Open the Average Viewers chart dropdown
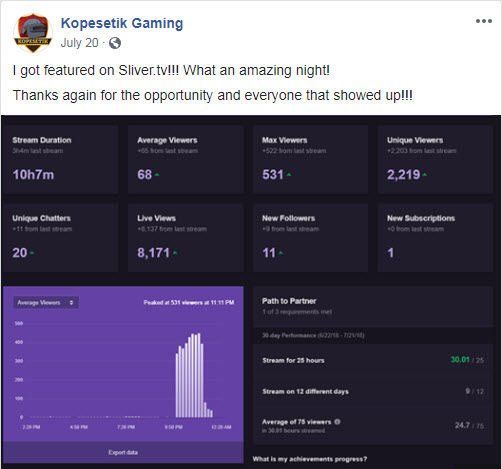The image size is (502, 469). [x=46, y=303]
